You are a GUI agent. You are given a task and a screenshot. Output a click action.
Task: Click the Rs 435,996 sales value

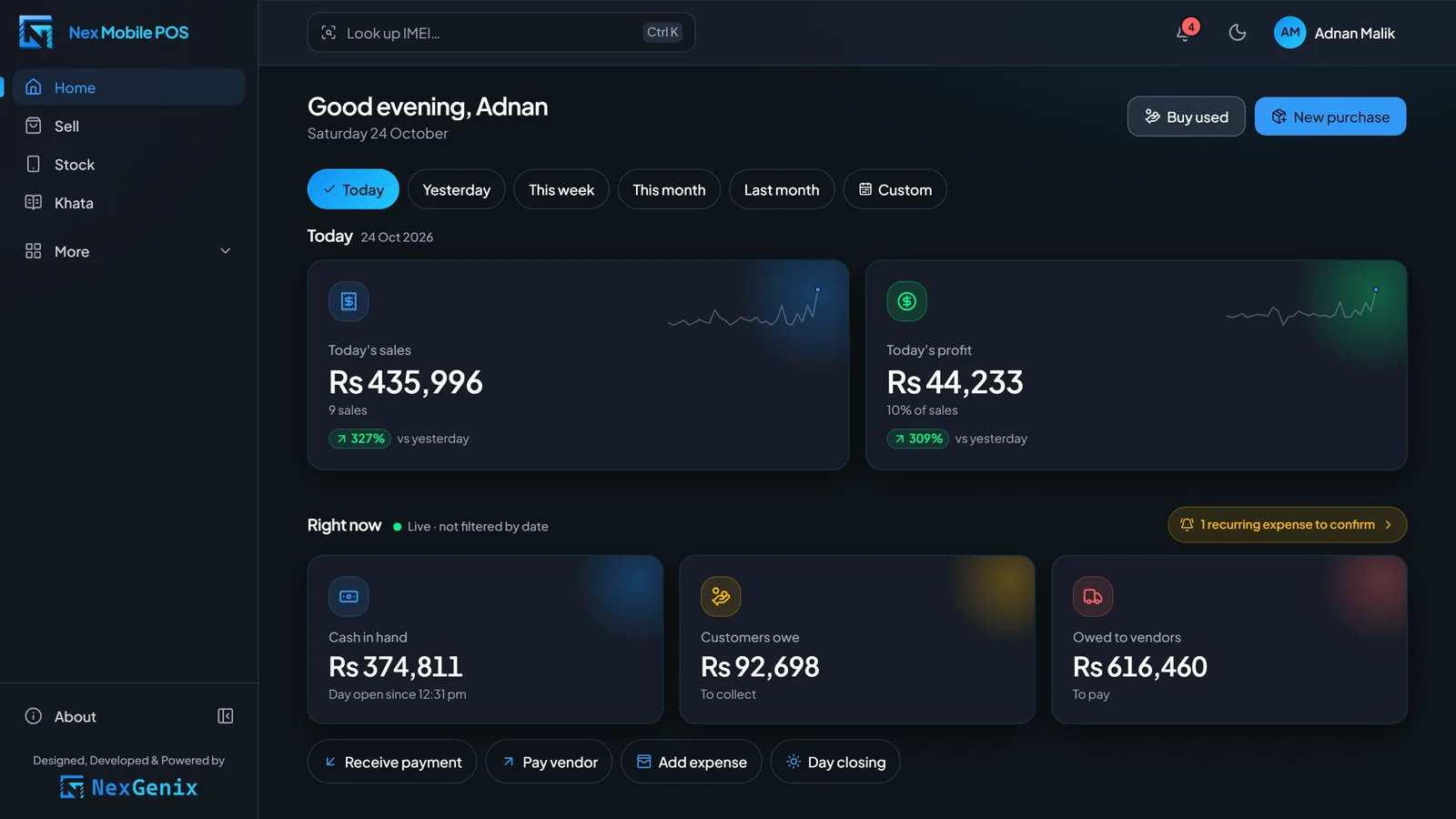coord(406,382)
